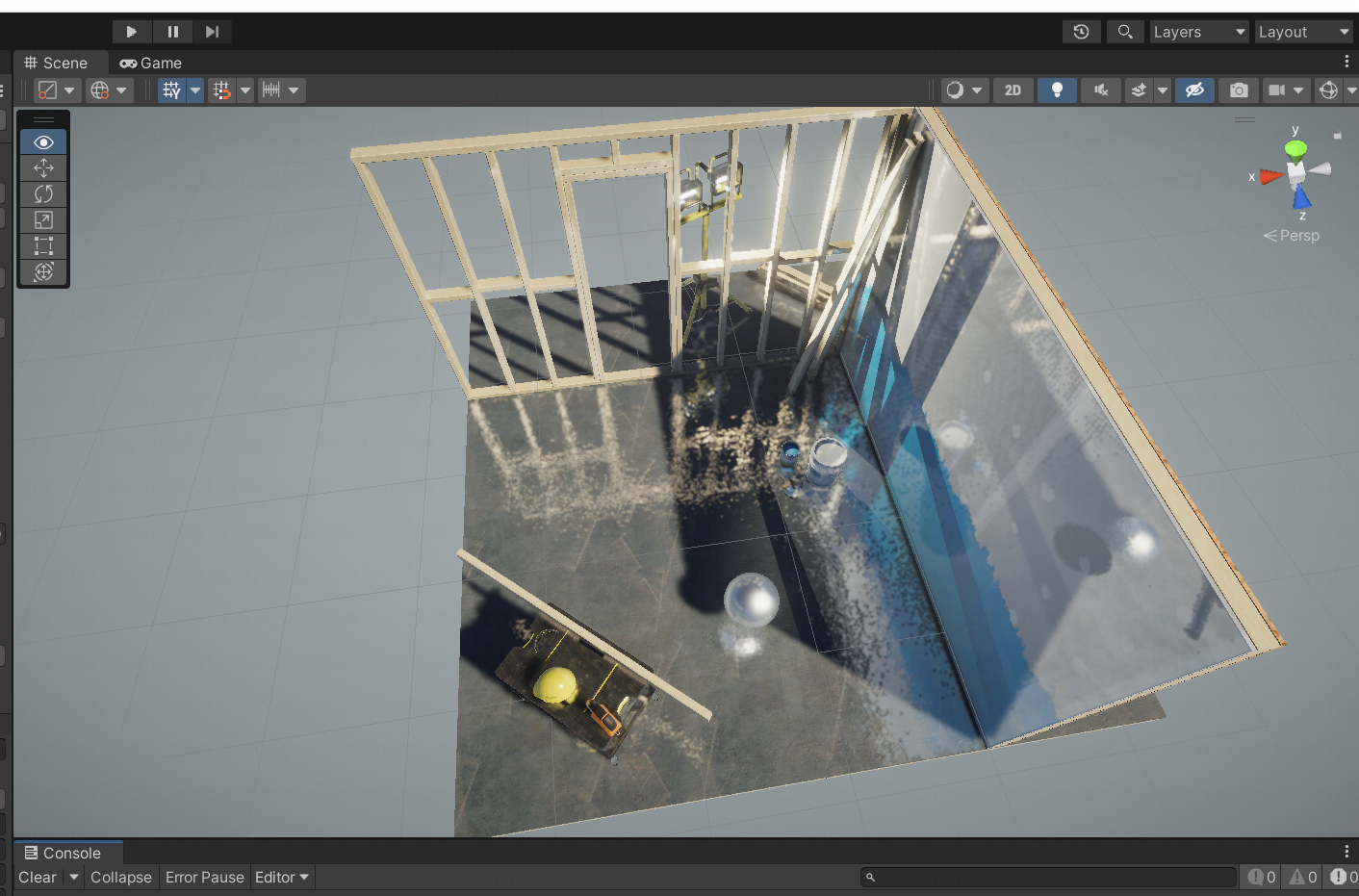Clear the Console messages
The height and width of the screenshot is (896, 1359).
38,877
